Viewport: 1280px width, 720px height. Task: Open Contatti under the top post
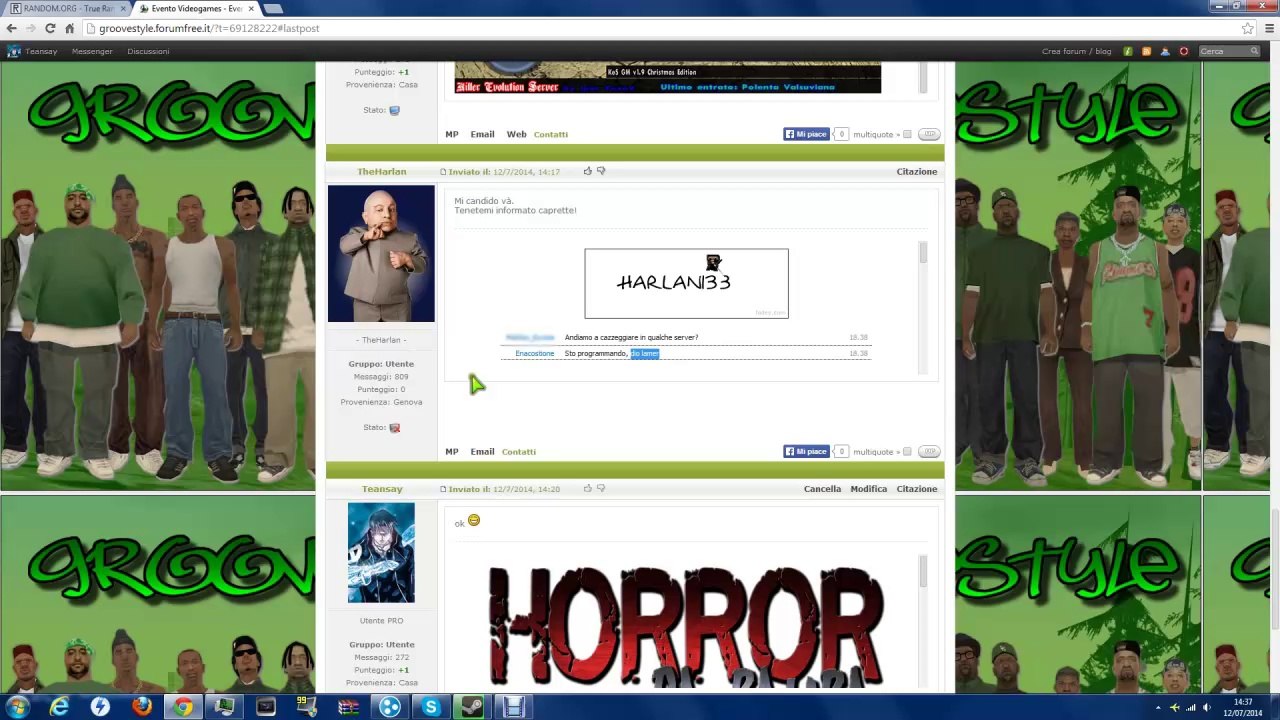(550, 134)
